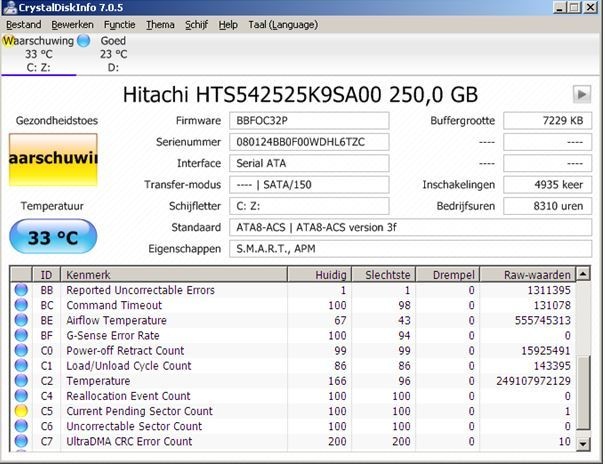This screenshot has height=468, width=605.
Task: Select the Uncorrectable Sector Count row
Action: pyautogui.click(x=293, y=426)
